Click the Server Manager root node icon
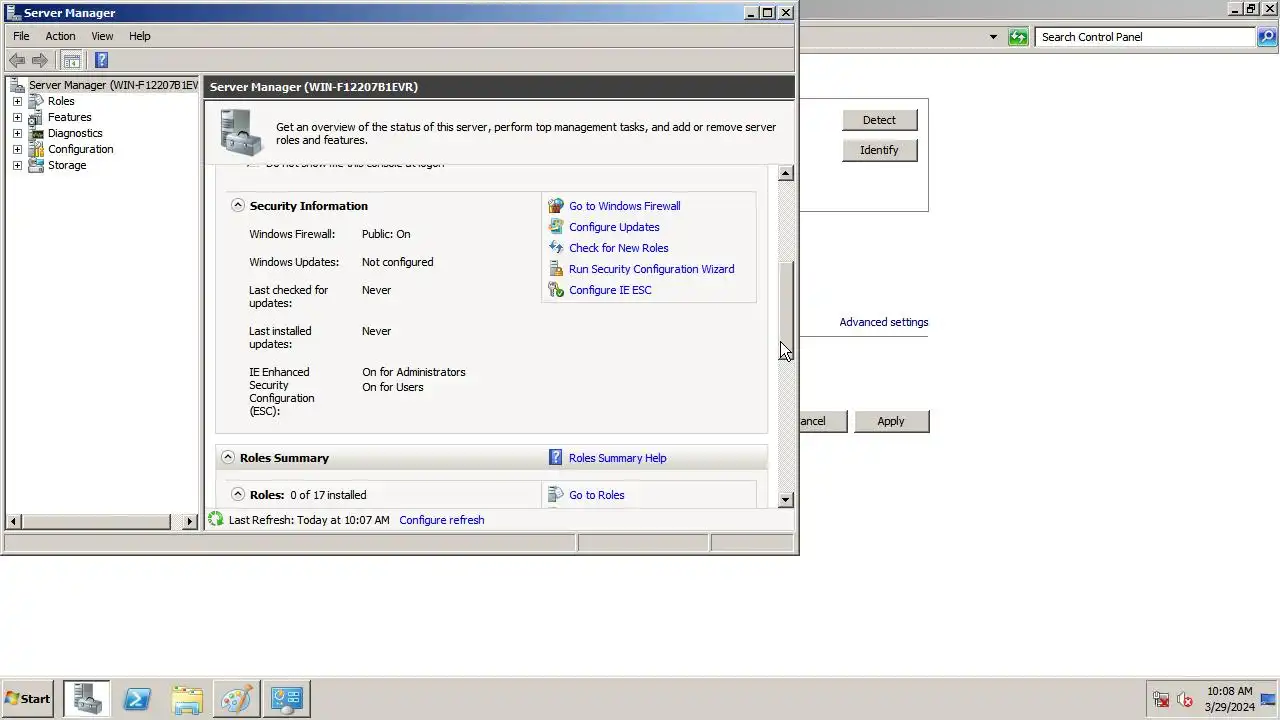 tap(17, 85)
